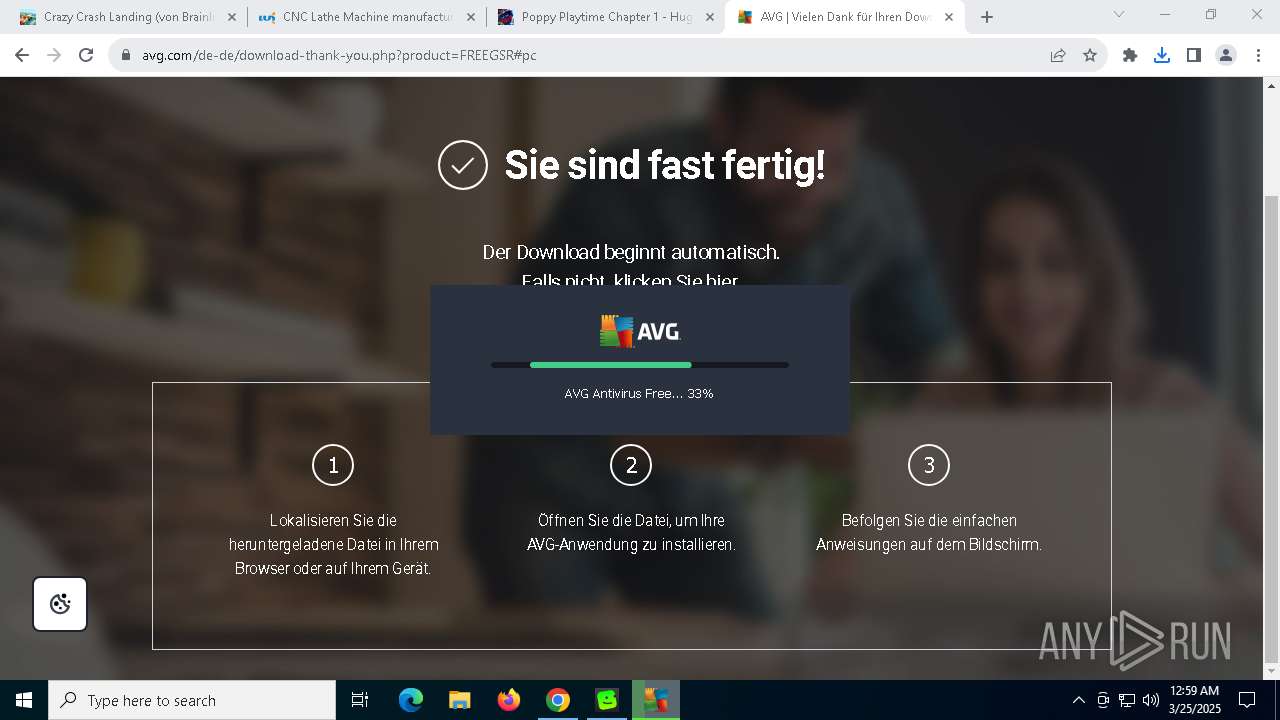Click 'Der Download beginnt automatisch.' text
Image resolution: width=1280 pixels, height=720 pixels.
click(x=631, y=252)
